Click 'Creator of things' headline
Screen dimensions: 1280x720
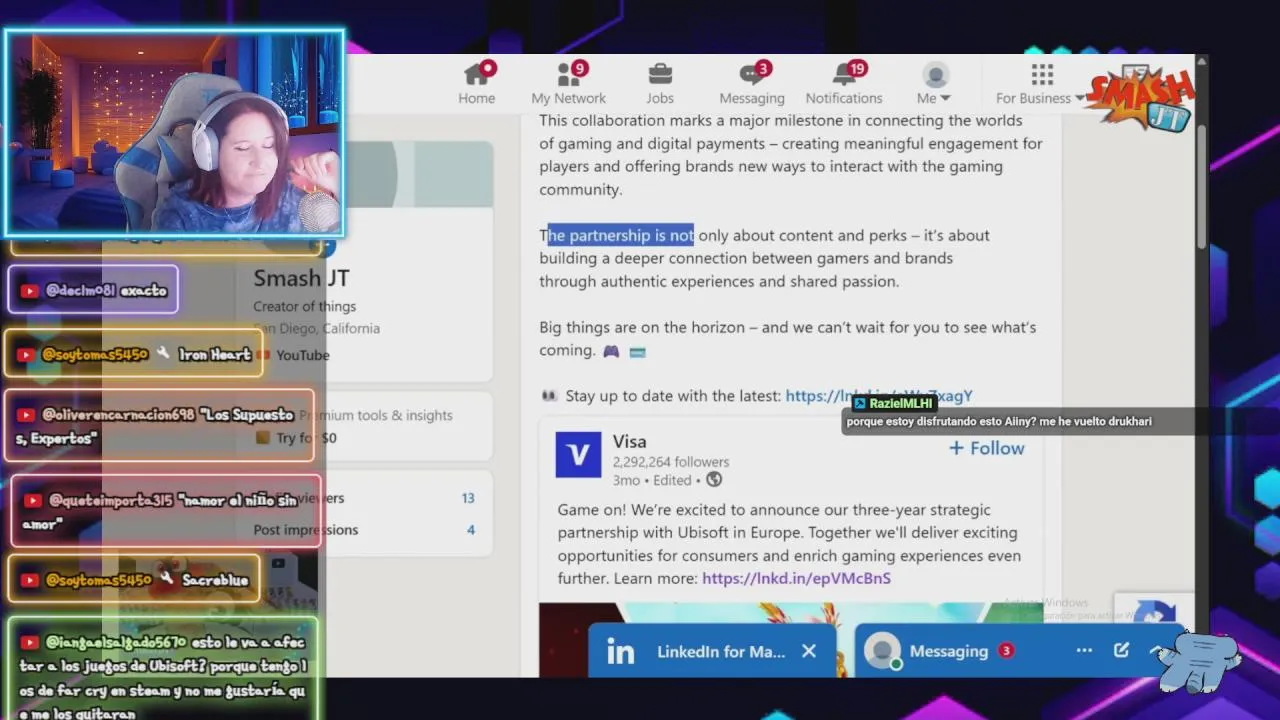(304, 306)
